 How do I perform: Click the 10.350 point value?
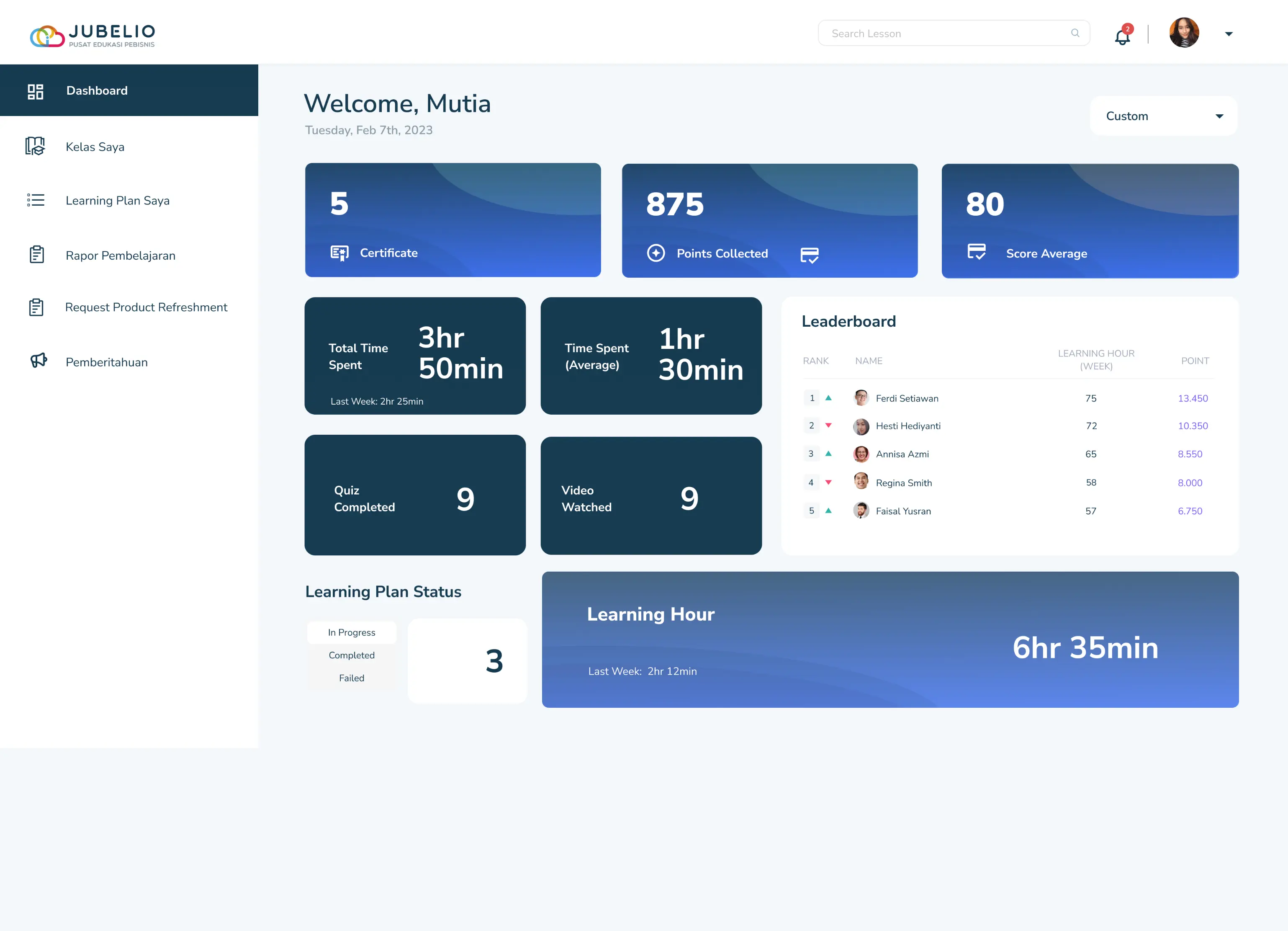1193,426
